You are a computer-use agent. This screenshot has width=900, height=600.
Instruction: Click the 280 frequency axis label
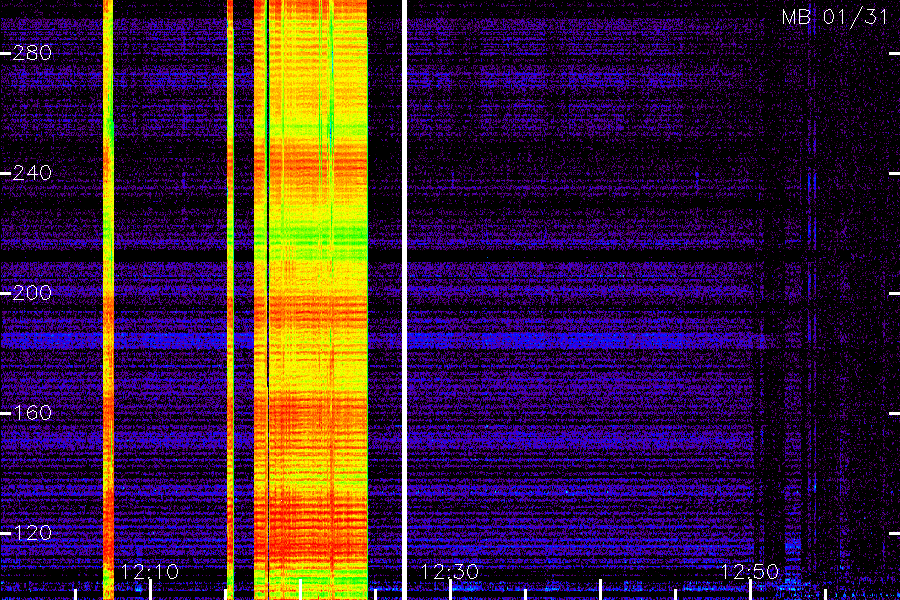pyautogui.click(x=32, y=53)
